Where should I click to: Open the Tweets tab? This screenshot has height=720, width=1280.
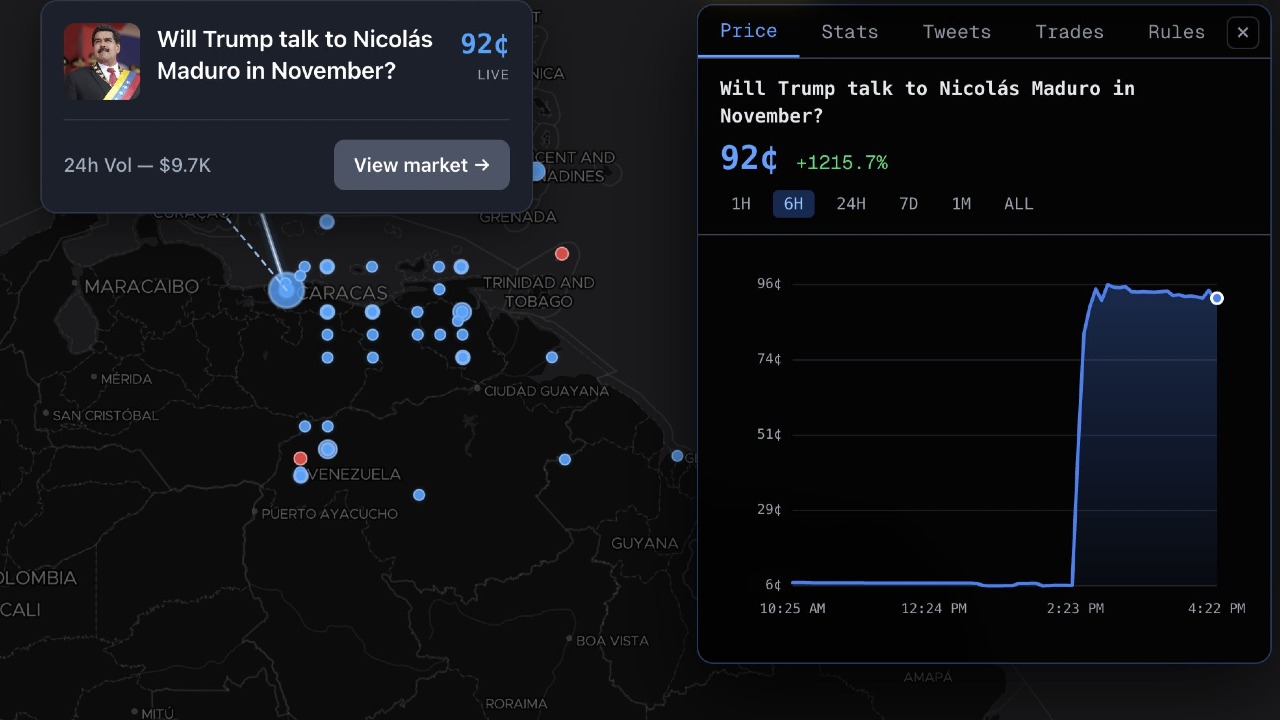[x=956, y=32]
